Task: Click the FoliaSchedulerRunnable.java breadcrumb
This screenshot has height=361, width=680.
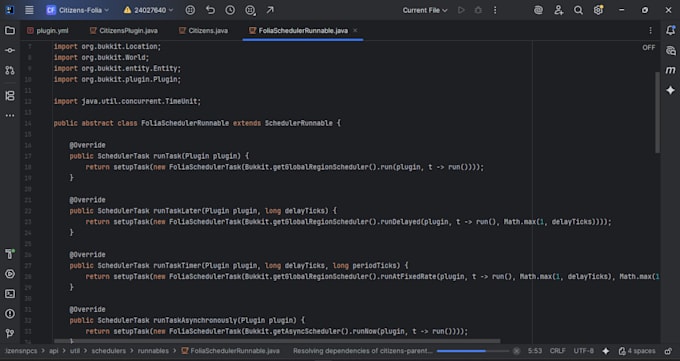Action: [x=230, y=351]
